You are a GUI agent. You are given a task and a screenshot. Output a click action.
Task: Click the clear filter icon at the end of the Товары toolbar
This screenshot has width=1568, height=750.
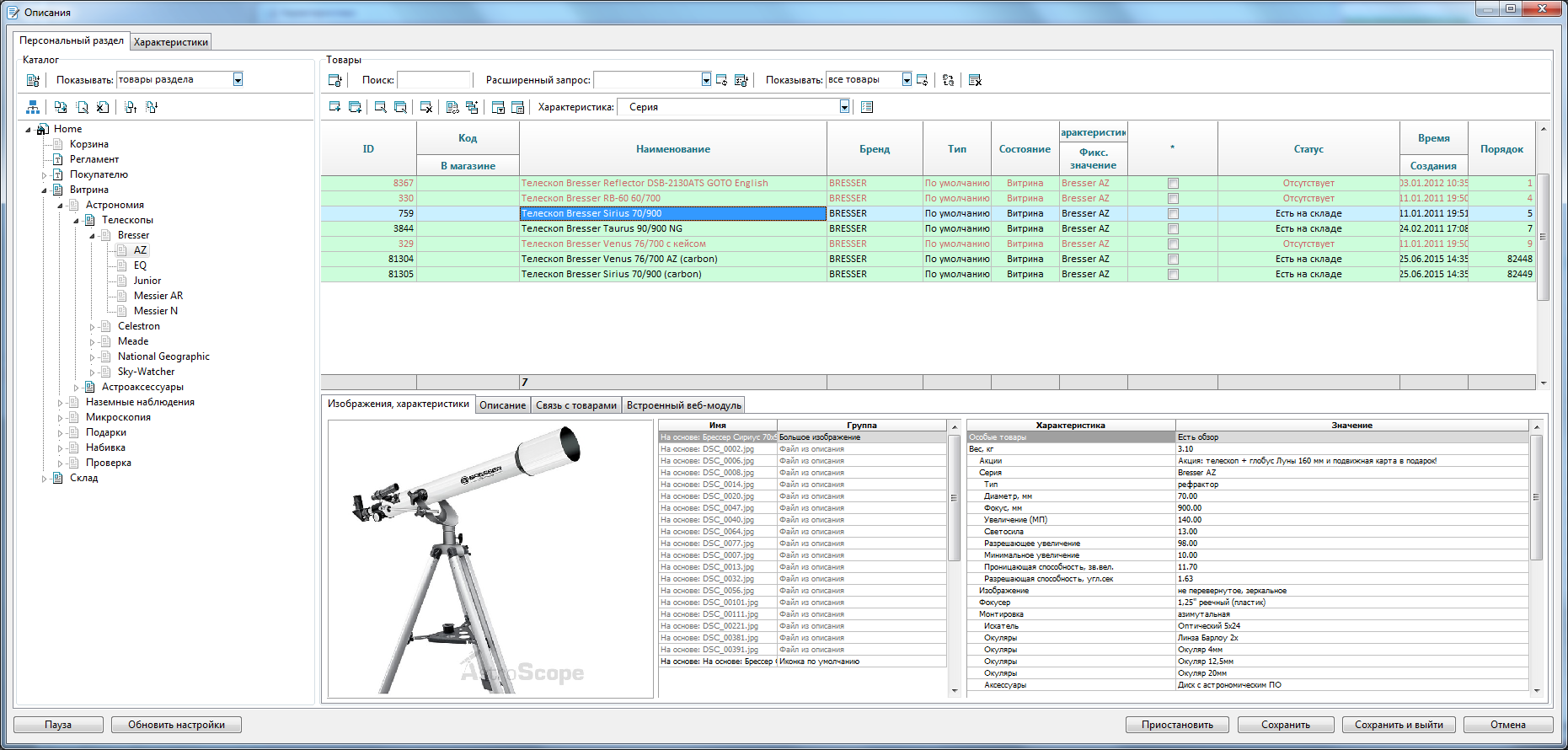[975, 80]
